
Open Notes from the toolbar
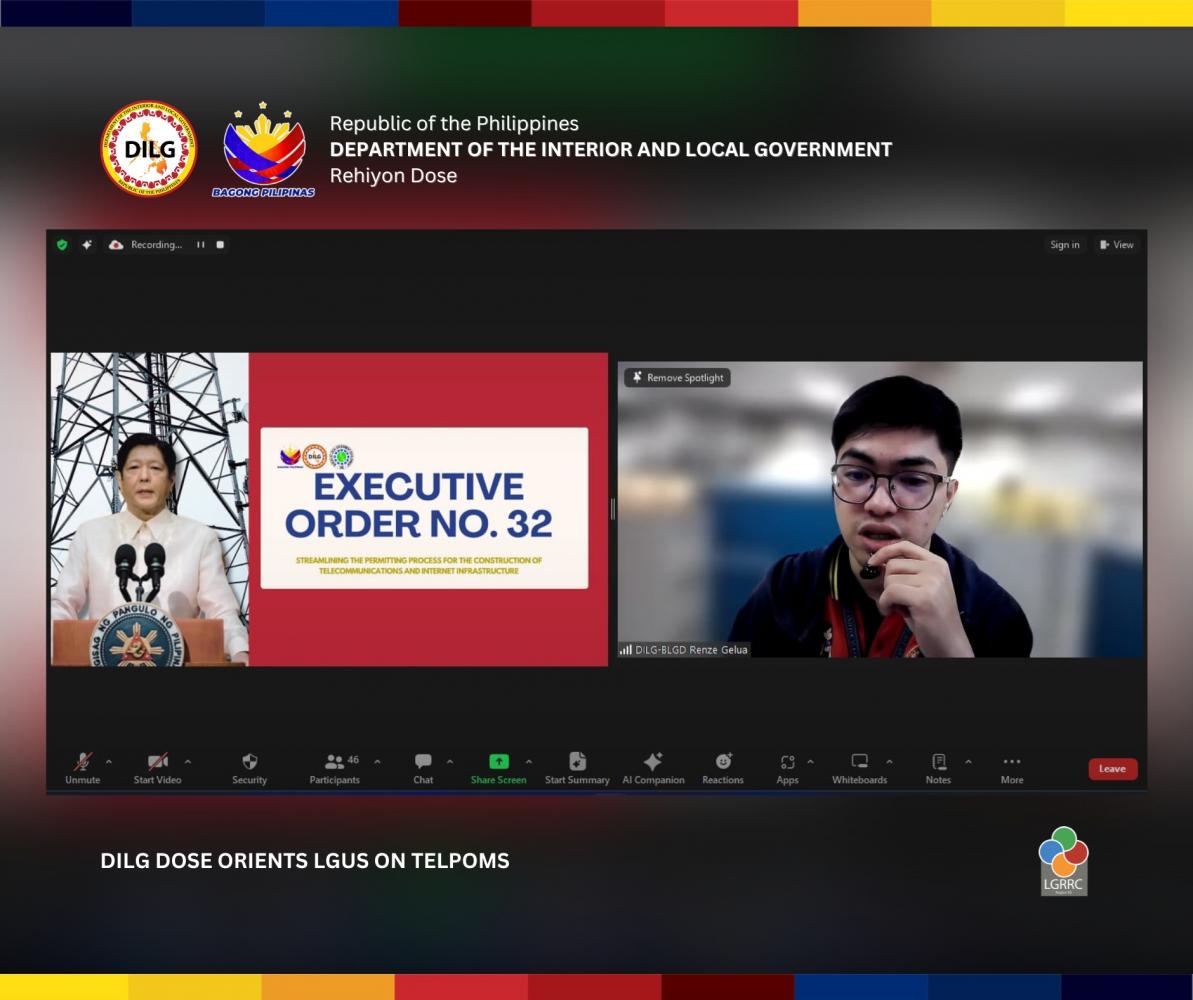tap(938, 768)
